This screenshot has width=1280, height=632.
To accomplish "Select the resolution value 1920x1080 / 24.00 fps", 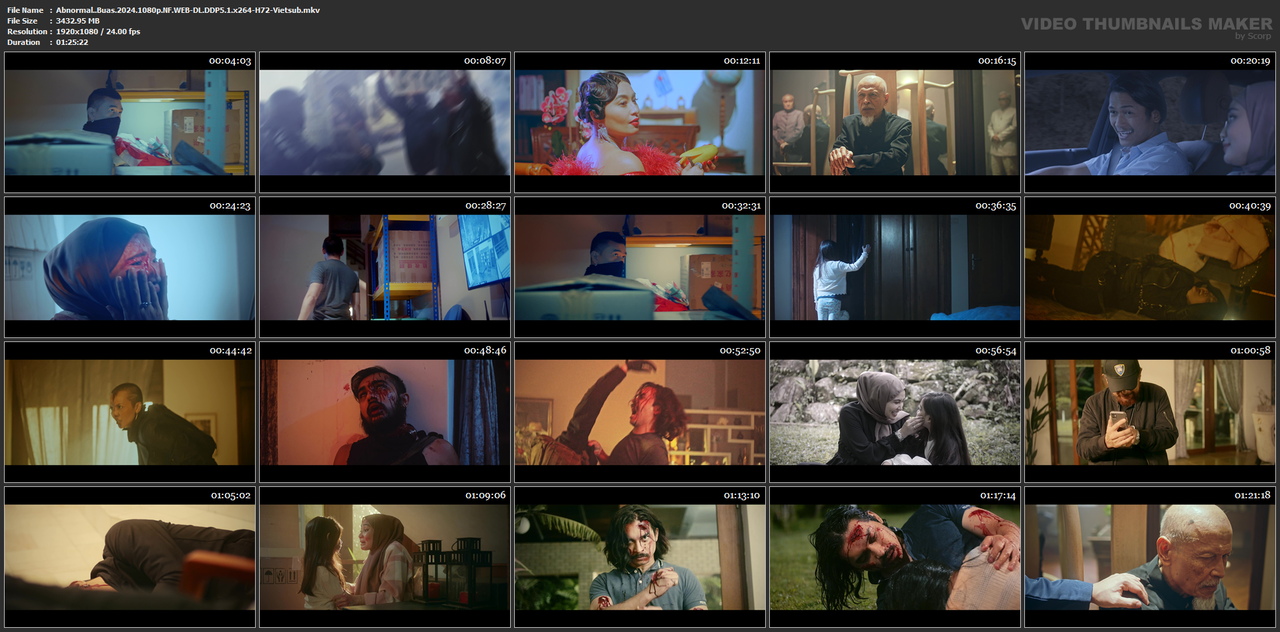I will pos(98,32).
